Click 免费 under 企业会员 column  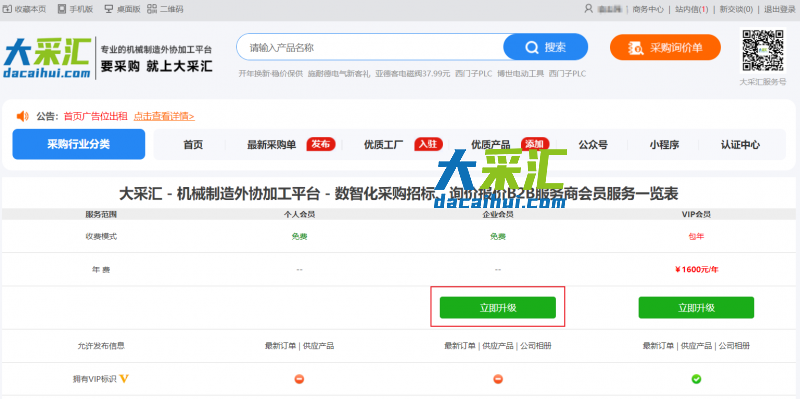[x=498, y=237]
